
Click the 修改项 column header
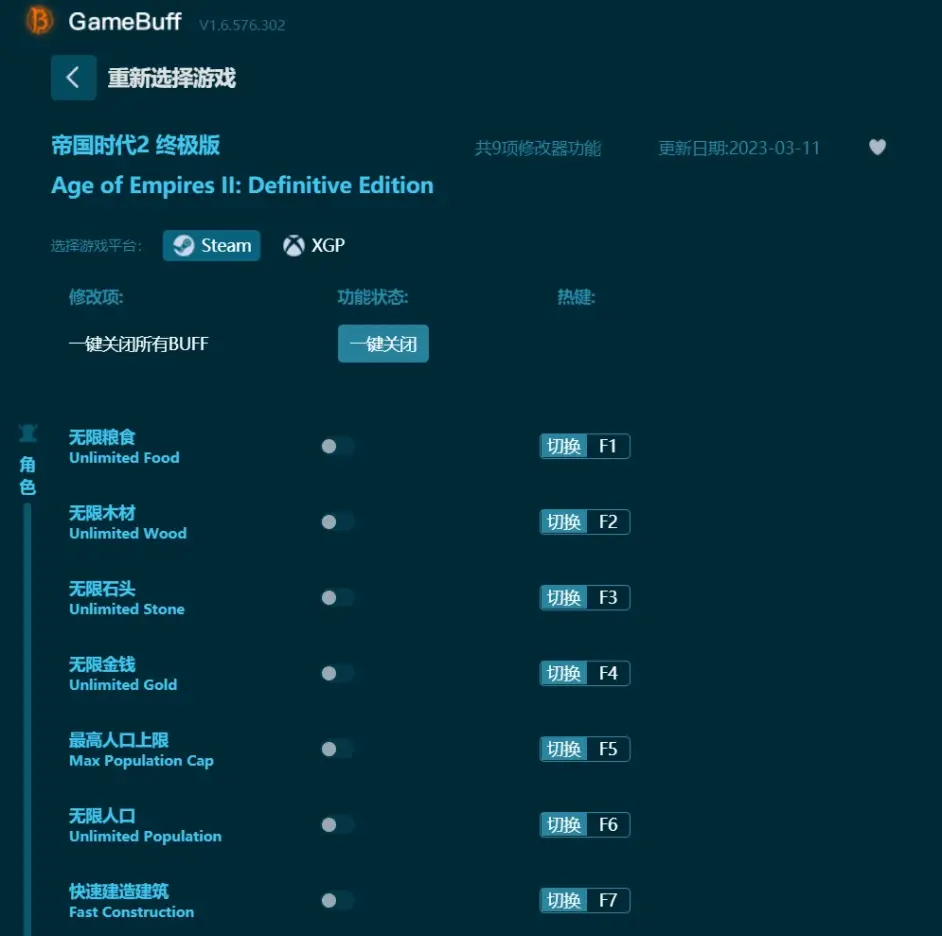click(x=96, y=297)
